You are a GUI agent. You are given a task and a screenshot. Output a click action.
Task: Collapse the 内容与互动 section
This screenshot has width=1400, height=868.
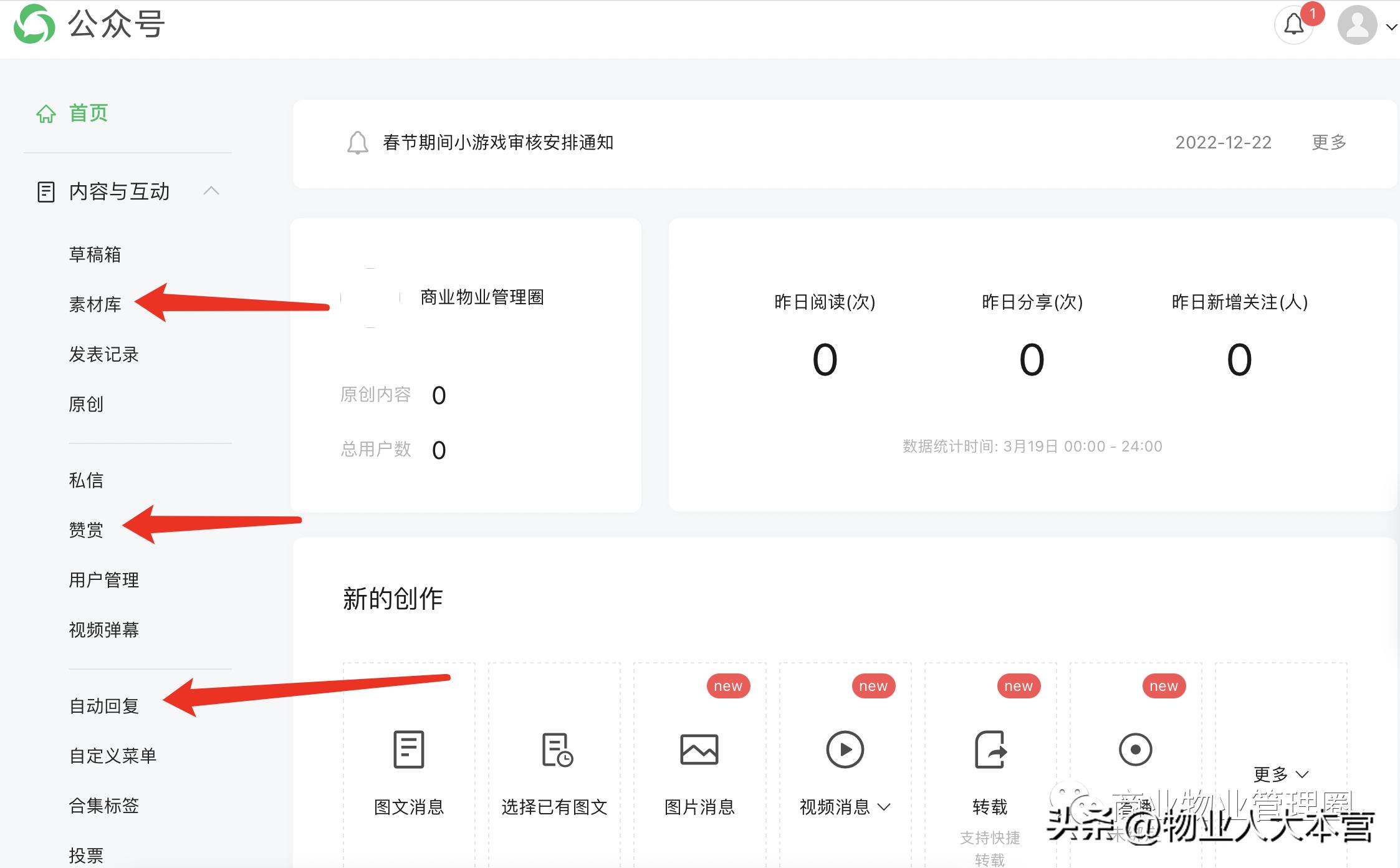click(x=213, y=191)
